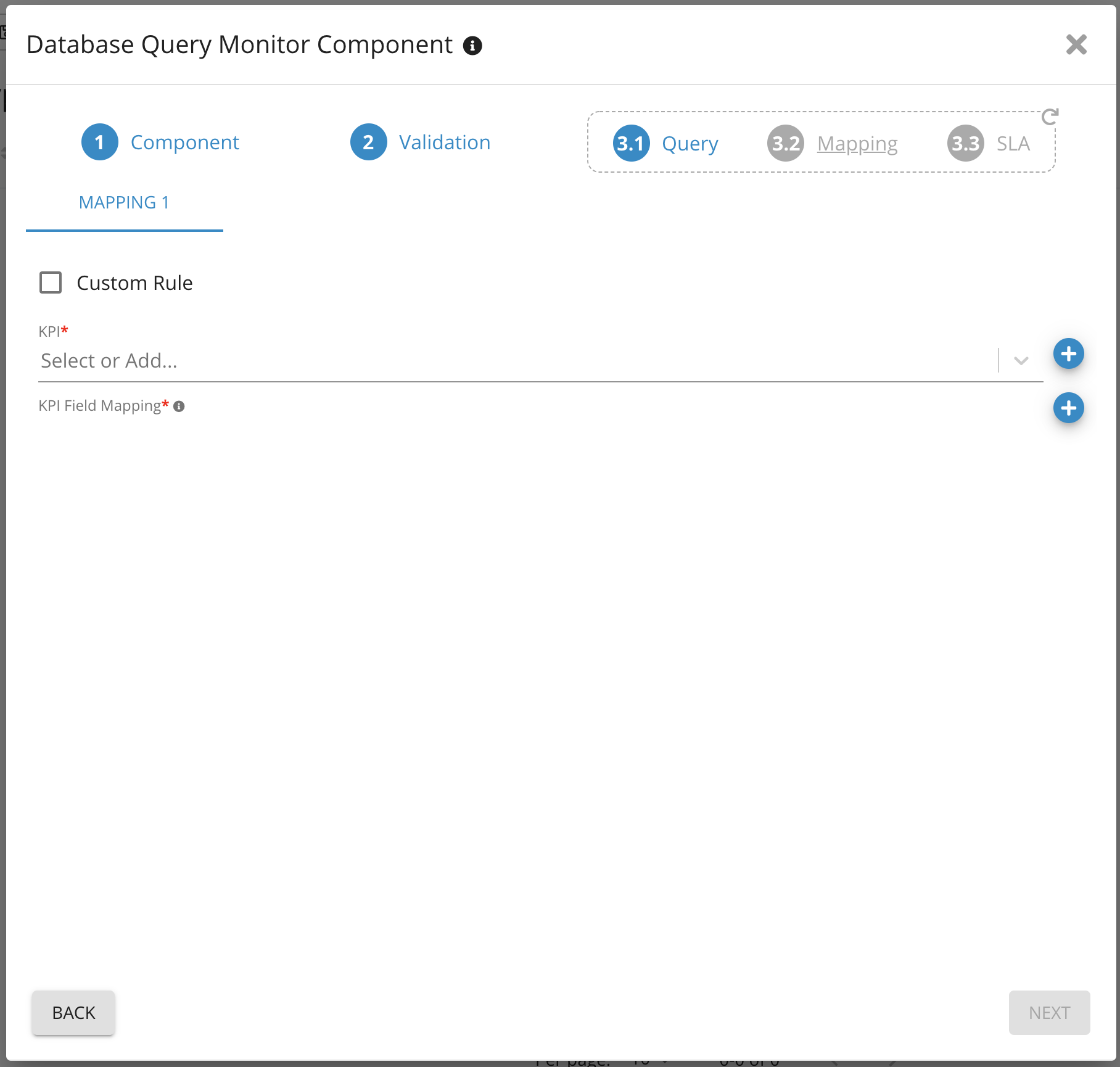
Task: Expand the KPI dropdown chevron
Action: [x=1021, y=361]
